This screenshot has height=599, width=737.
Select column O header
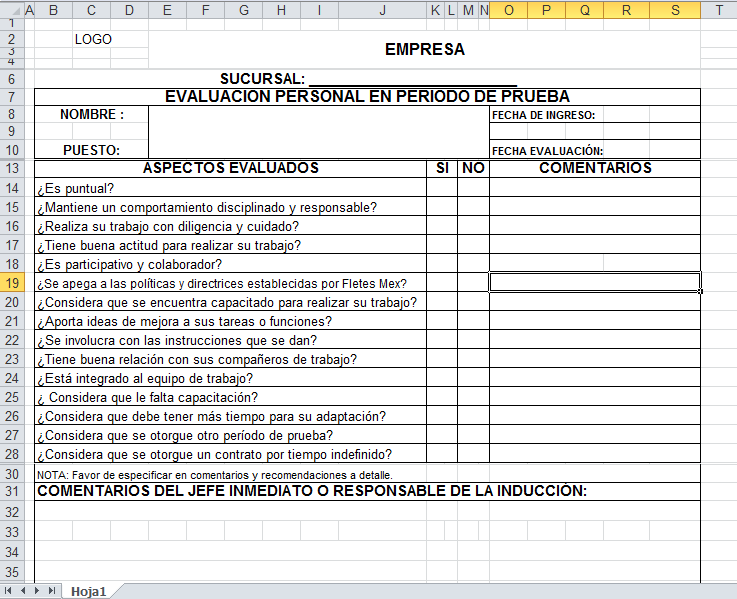(509, 10)
